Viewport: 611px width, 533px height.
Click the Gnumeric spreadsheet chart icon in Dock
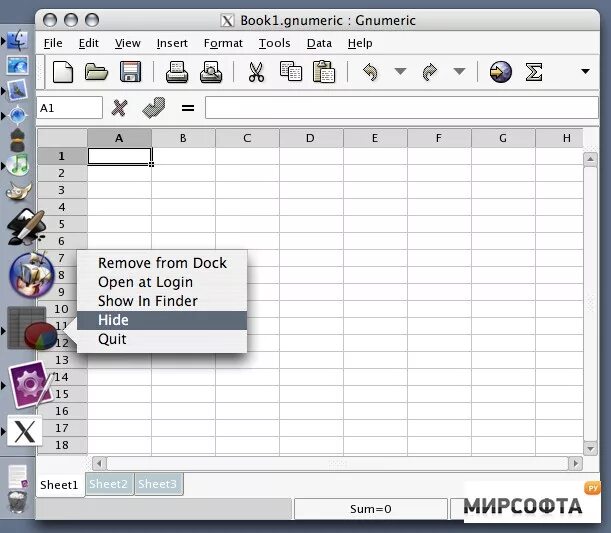(x=31, y=328)
